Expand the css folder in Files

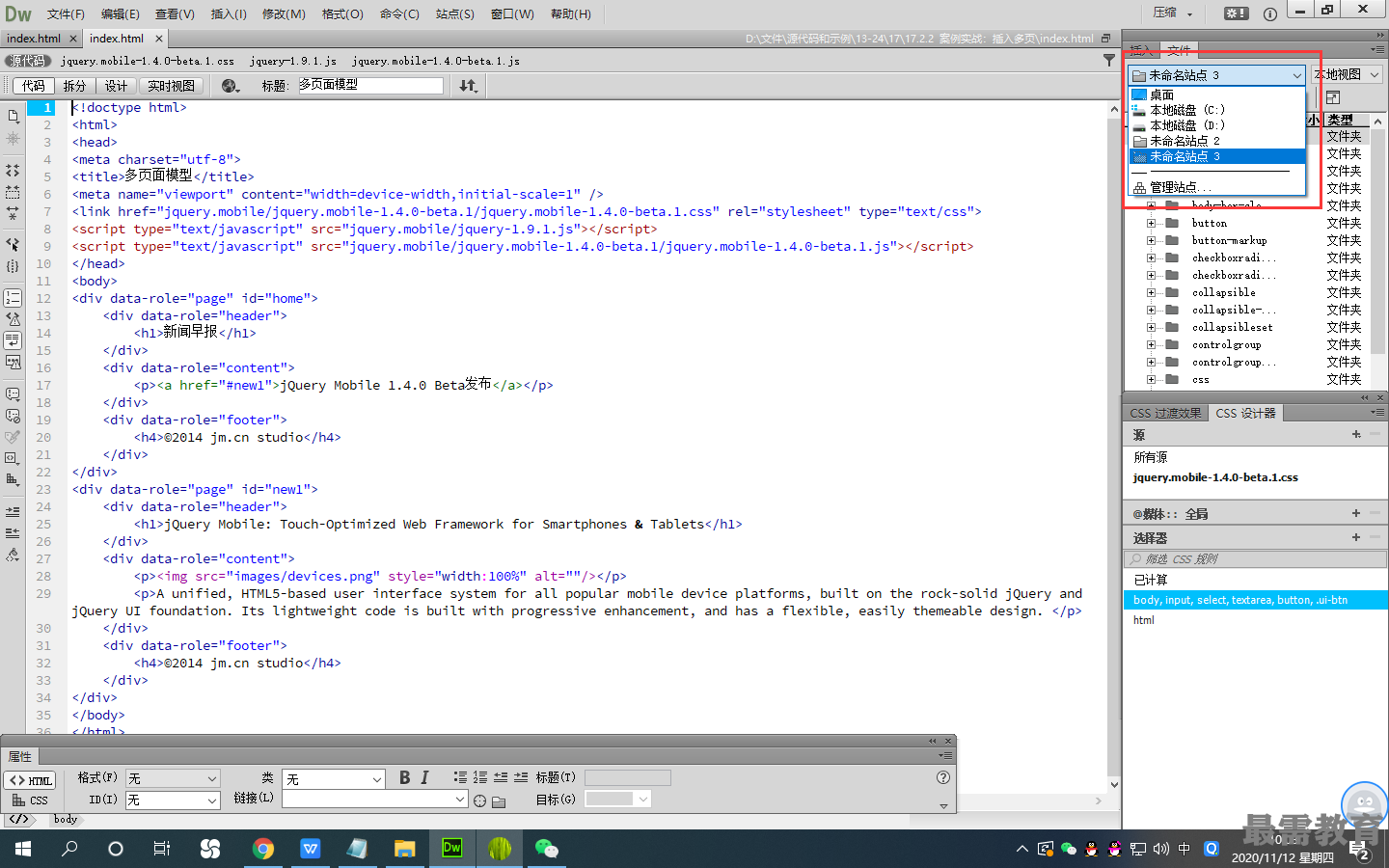pyautogui.click(x=1151, y=379)
